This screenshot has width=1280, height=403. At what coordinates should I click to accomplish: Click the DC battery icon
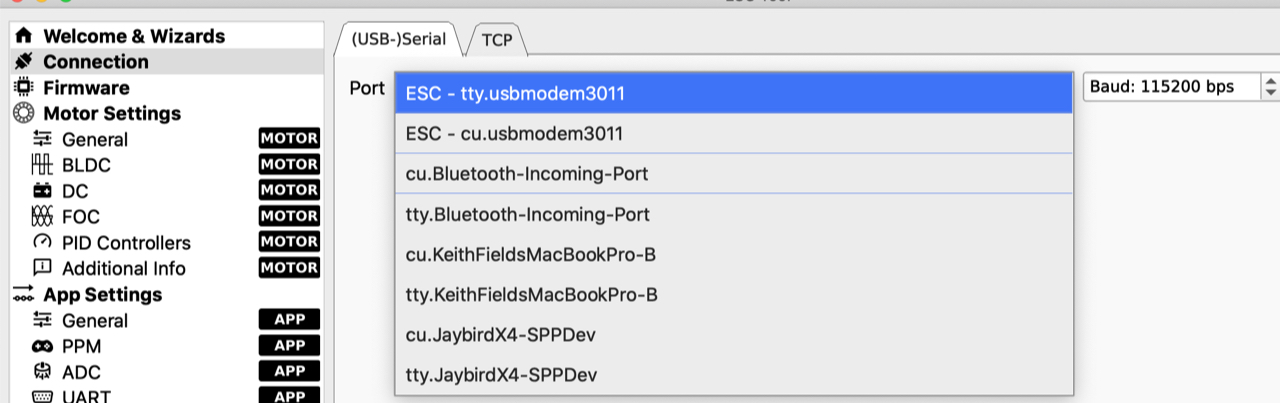tap(42, 191)
